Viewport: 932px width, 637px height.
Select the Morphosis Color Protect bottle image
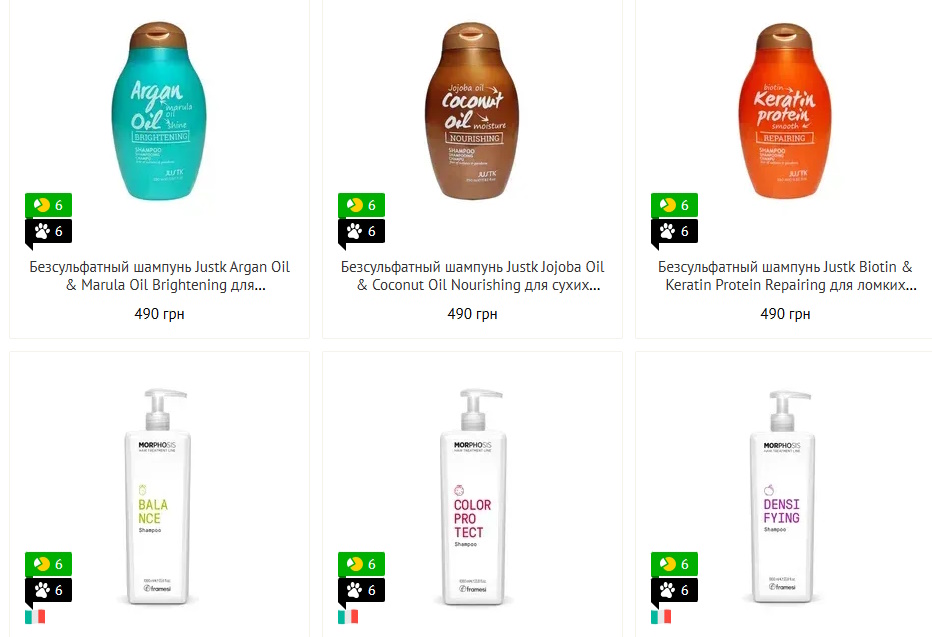click(x=473, y=497)
